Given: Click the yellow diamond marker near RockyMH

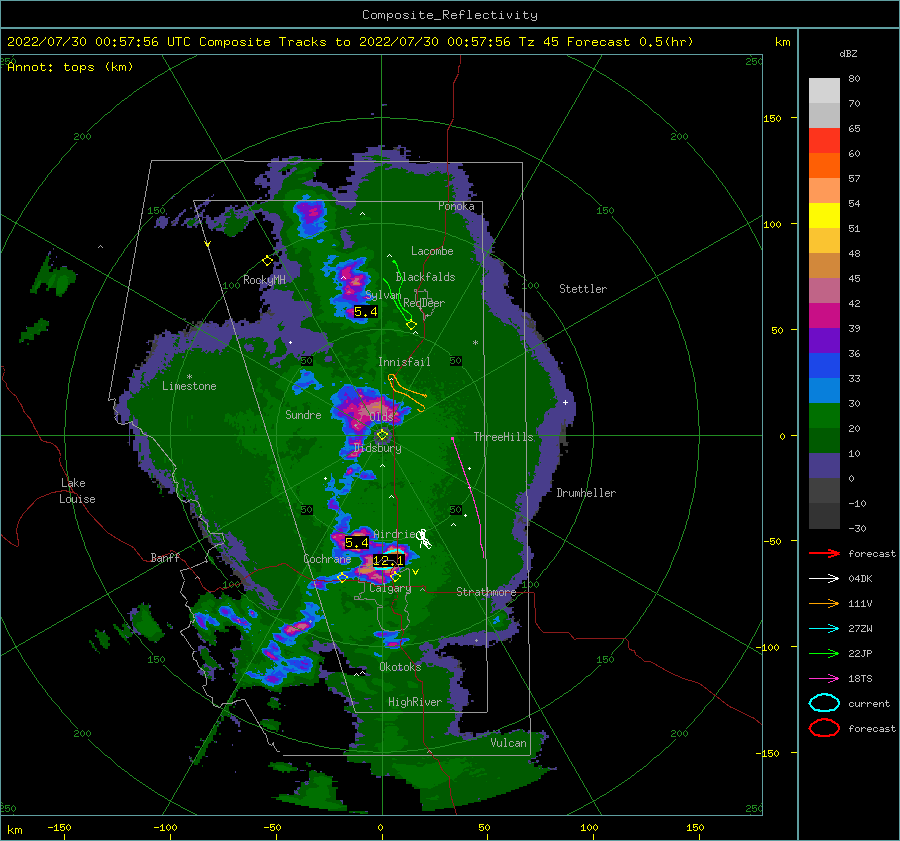Looking at the screenshot, I should point(267,261).
